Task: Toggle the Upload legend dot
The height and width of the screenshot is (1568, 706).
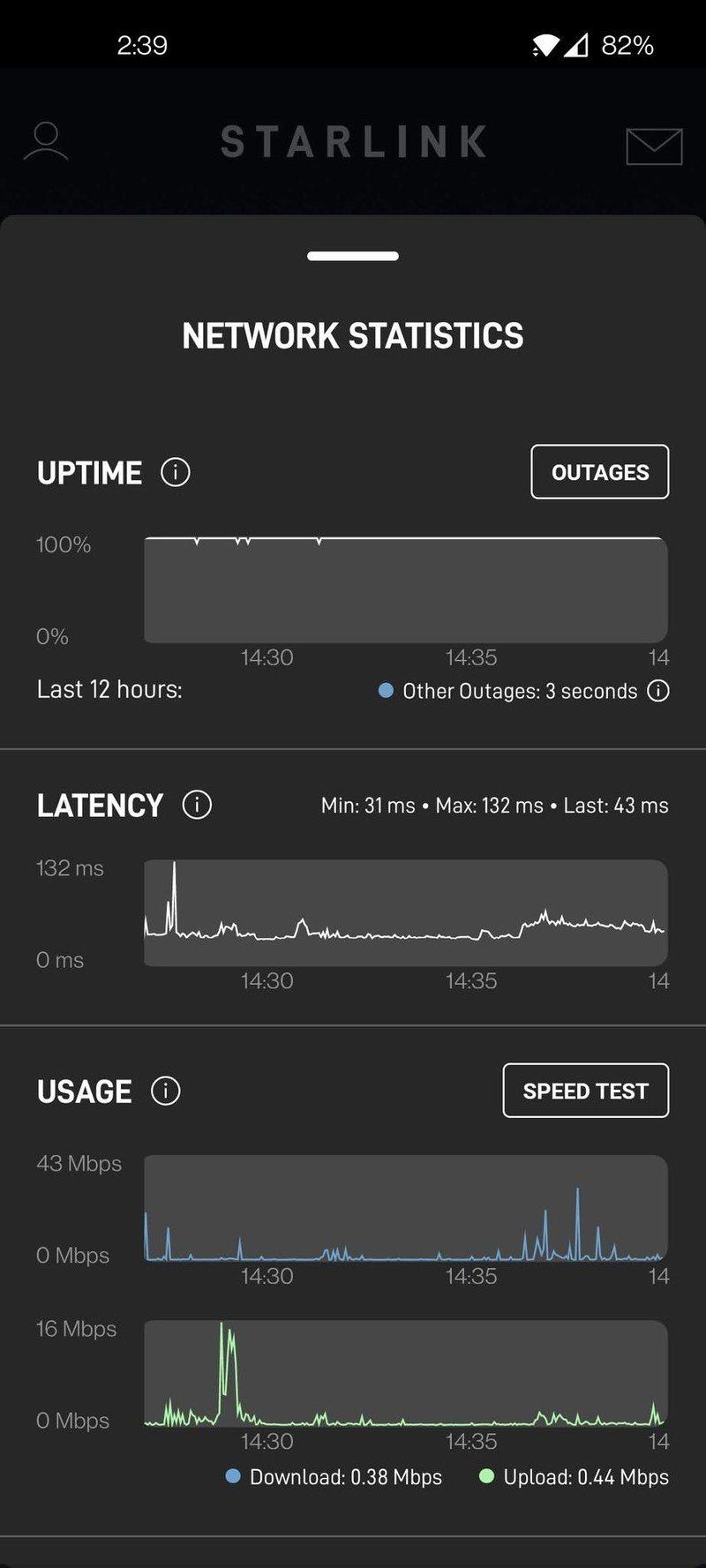Action: click(x=485, y=1476)
